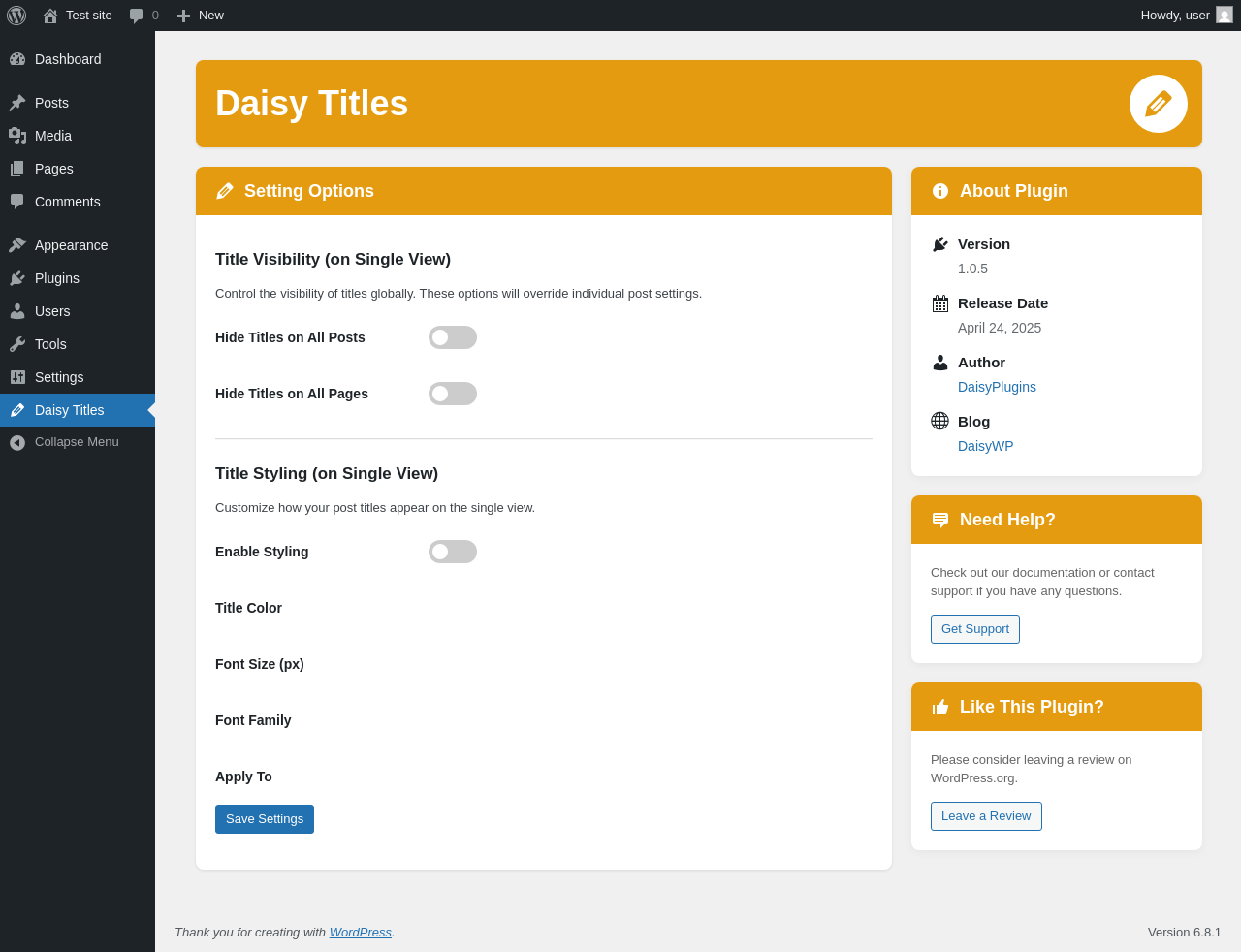1241x952 pixels.
Task: Open the DaisyPlugins author link
Action: coord(997,387)
